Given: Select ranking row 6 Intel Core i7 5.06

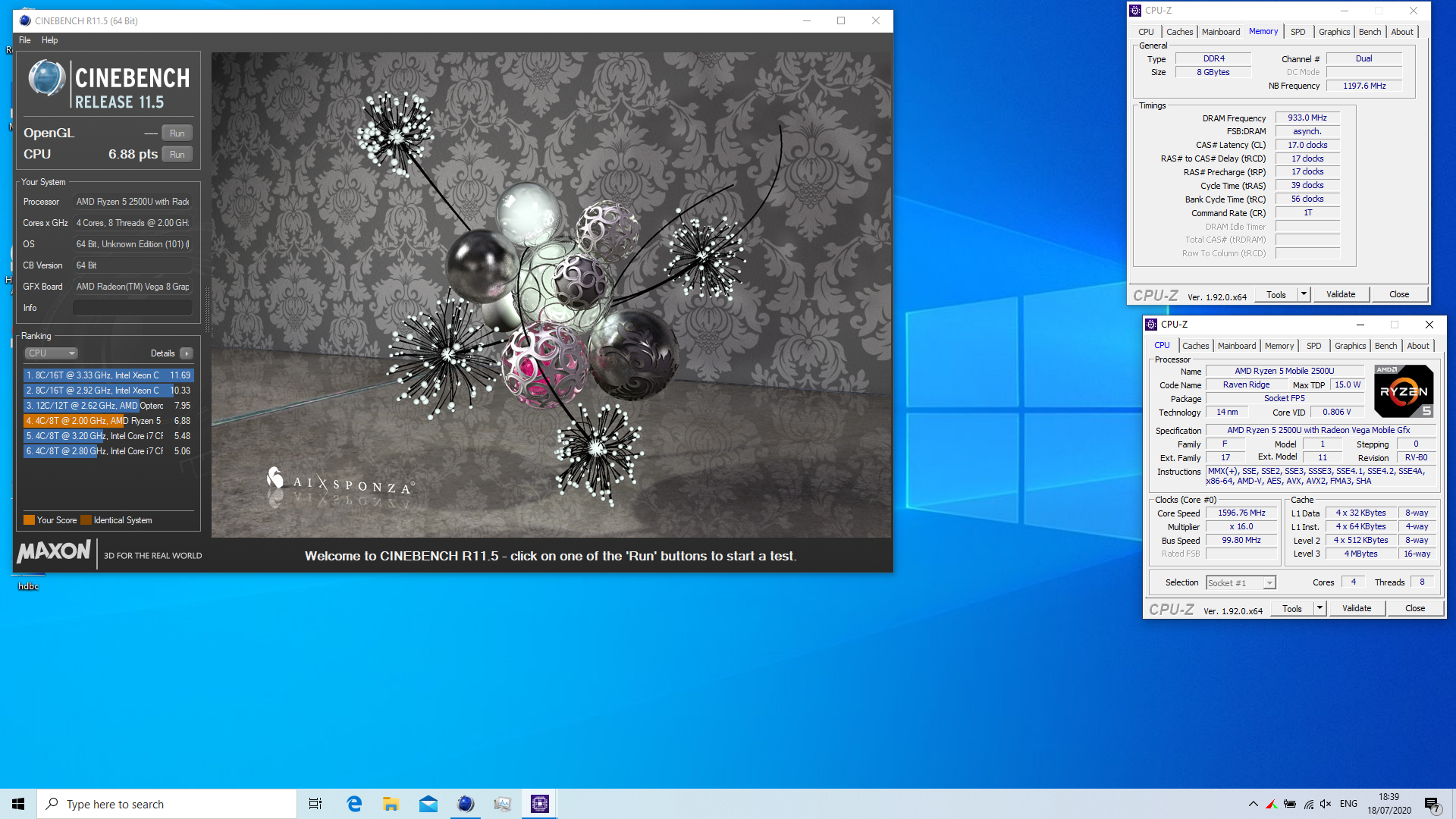Looking at the screenshot, I should pyautogui.click(x=108, y=451).
